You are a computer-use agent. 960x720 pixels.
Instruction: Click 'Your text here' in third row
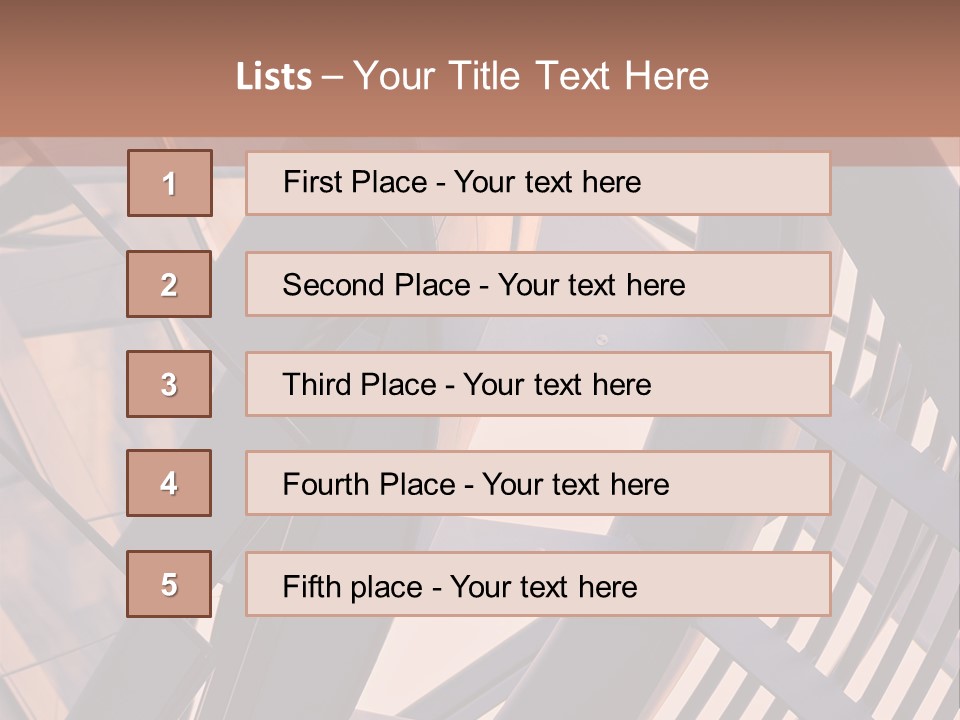[x=557, y=384]
